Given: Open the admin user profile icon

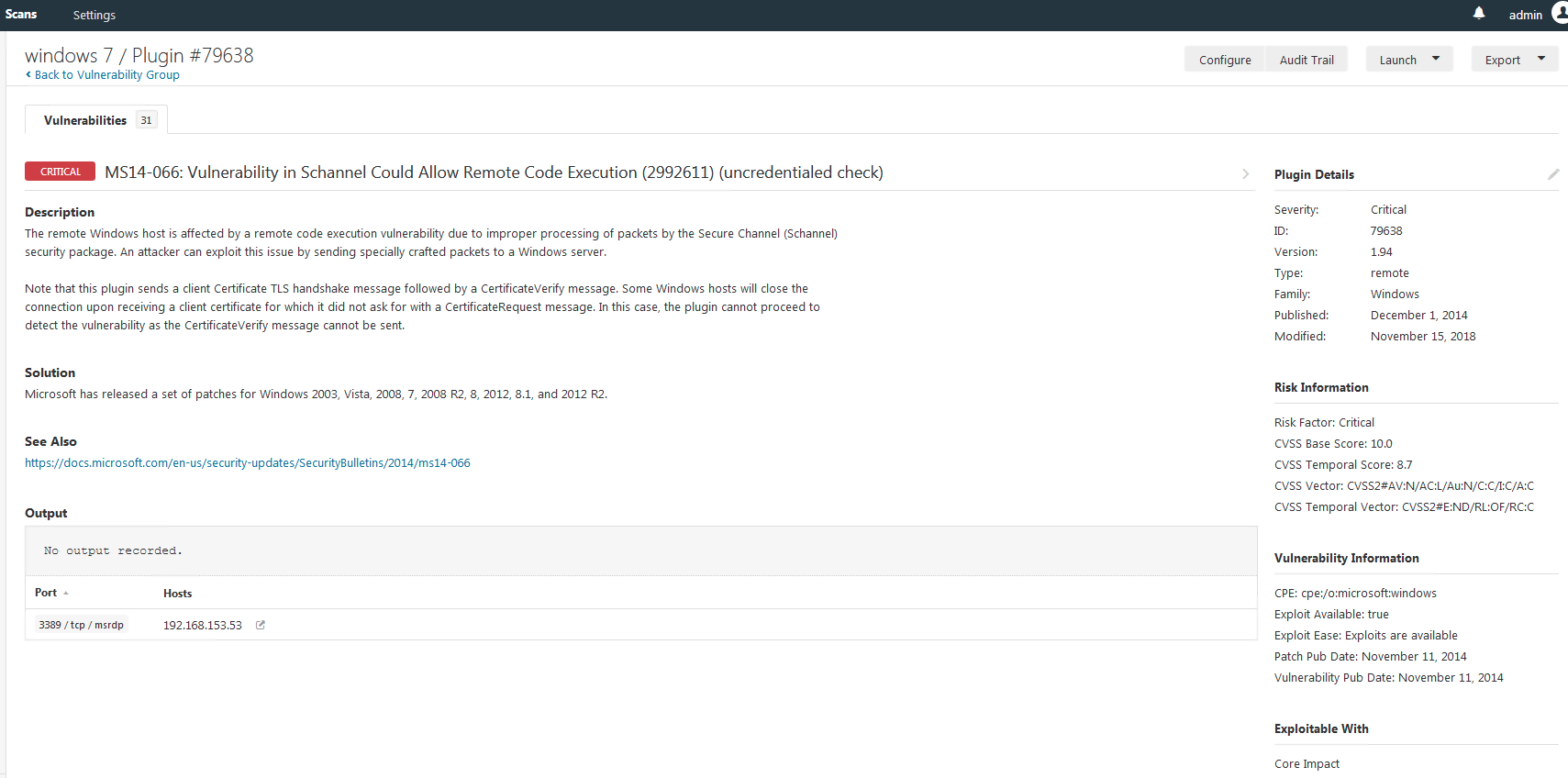Looking at the screenshot, I should pyautogui.click(x=1559, y=13).
